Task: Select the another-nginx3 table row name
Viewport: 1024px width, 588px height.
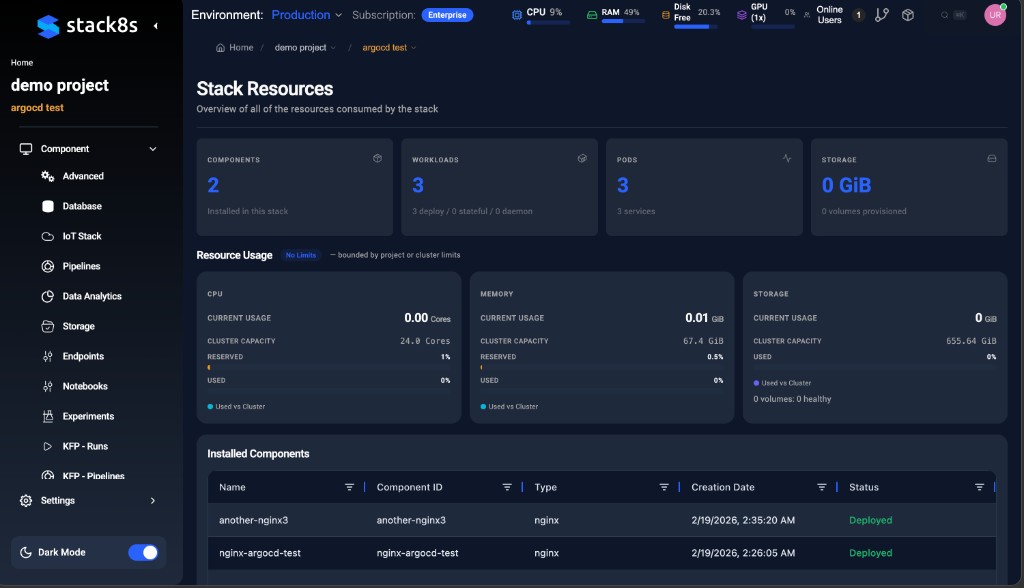Action: tap(253, 520)
